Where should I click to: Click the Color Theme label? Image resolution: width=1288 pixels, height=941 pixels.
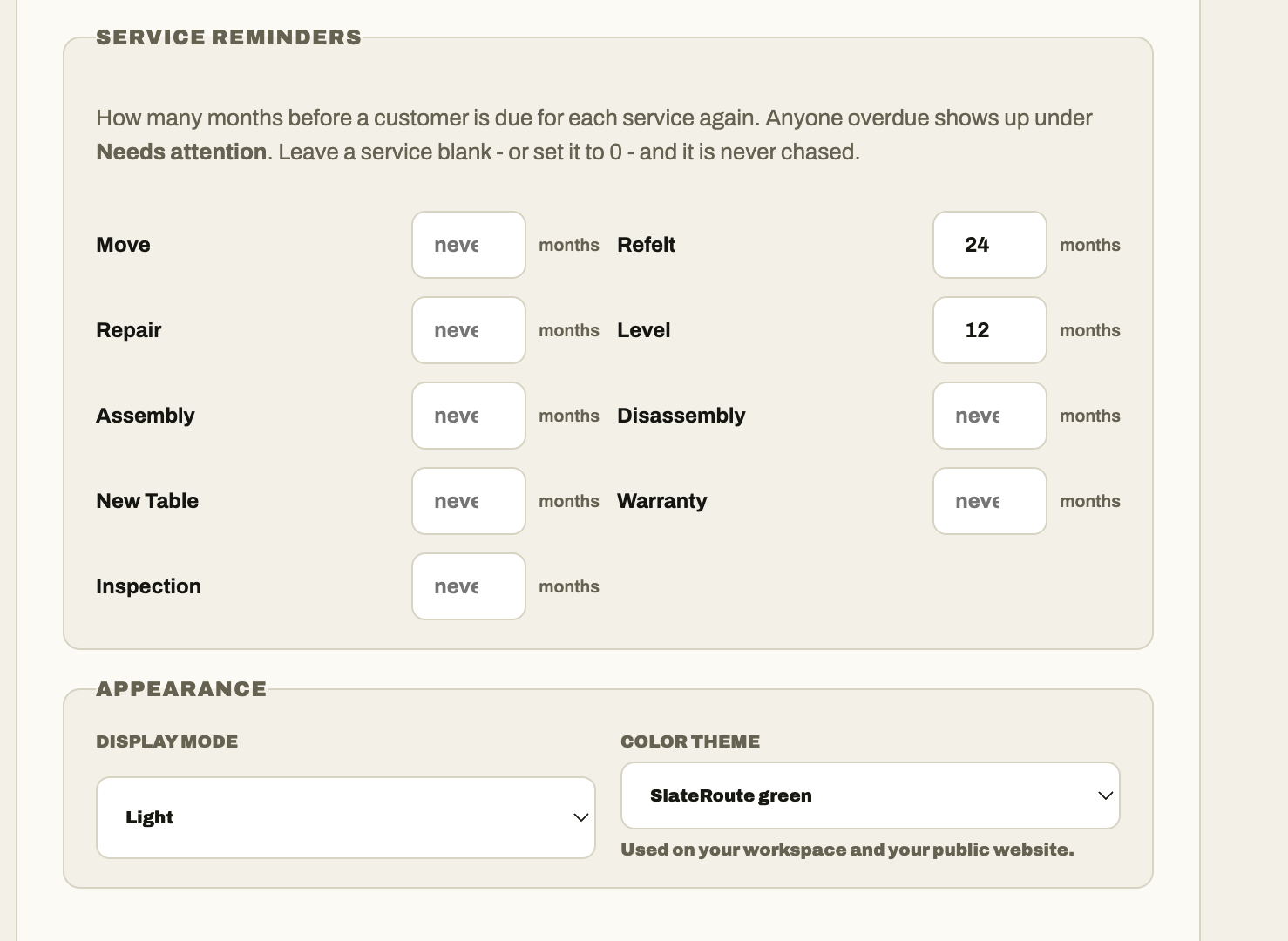pos(690,741)
